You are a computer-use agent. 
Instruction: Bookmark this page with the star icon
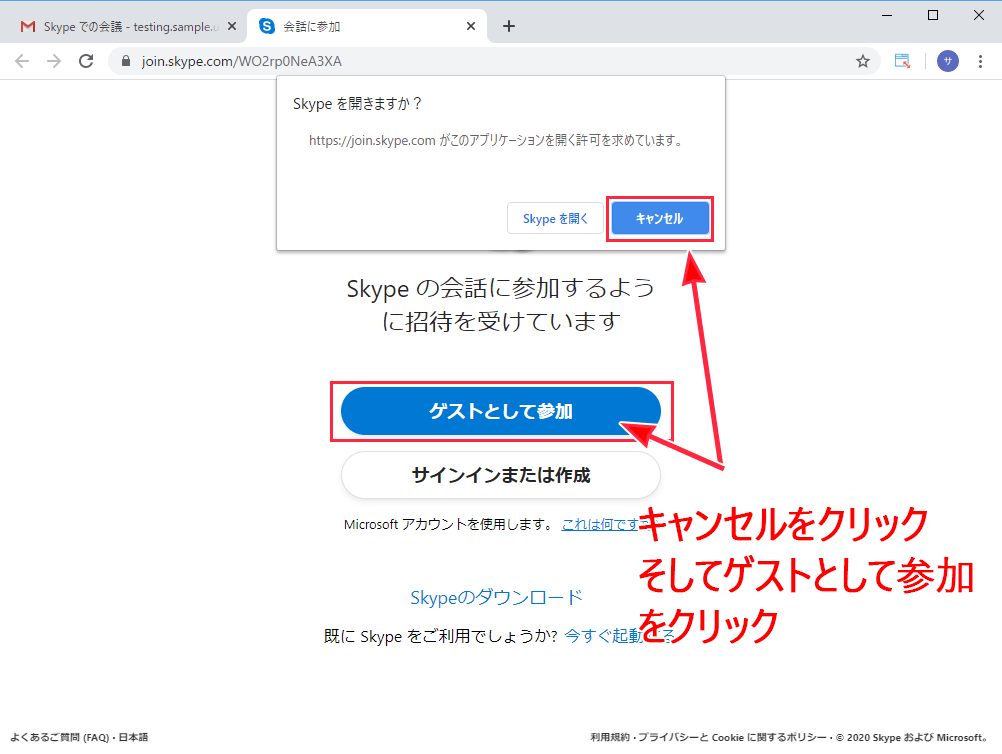pyautogui.click(x=862, y=61)
